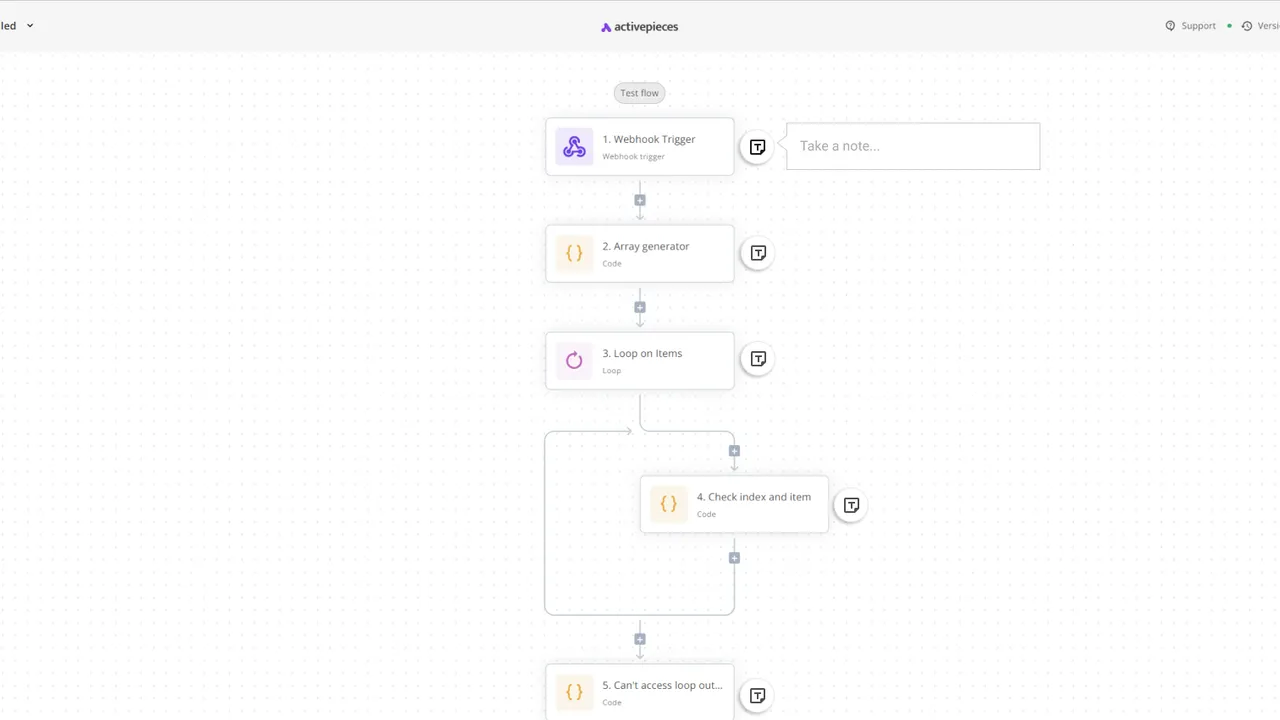1280x720 pixels.
Task: Open the Array generator step
Action: (x=640, y=253)
